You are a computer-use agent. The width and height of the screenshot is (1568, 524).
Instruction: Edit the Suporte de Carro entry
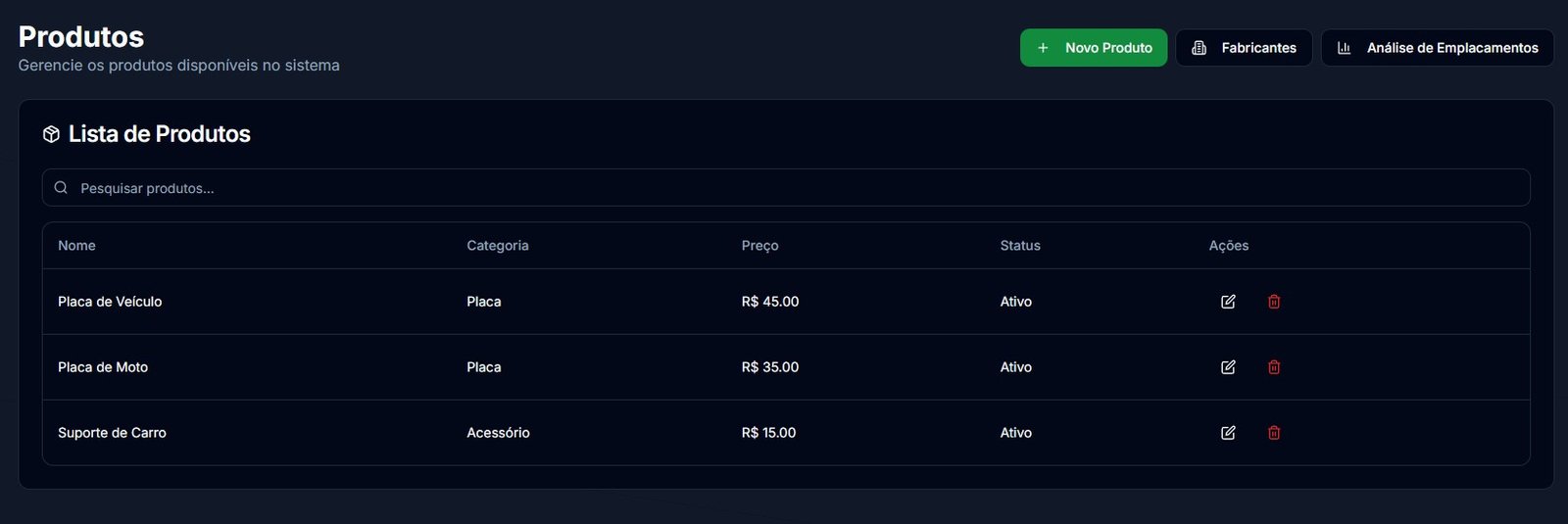point(1228,433)
